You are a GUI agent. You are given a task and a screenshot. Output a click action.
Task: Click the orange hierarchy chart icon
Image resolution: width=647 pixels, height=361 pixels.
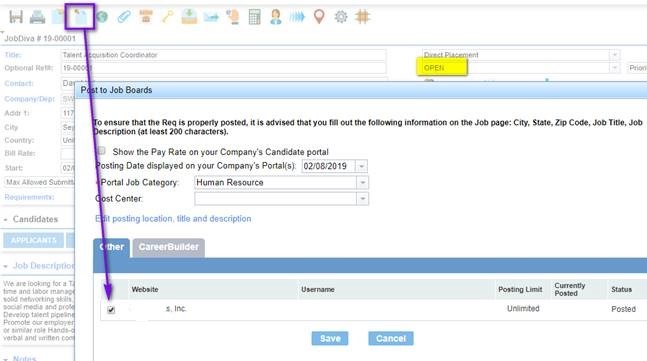[146, 17]
